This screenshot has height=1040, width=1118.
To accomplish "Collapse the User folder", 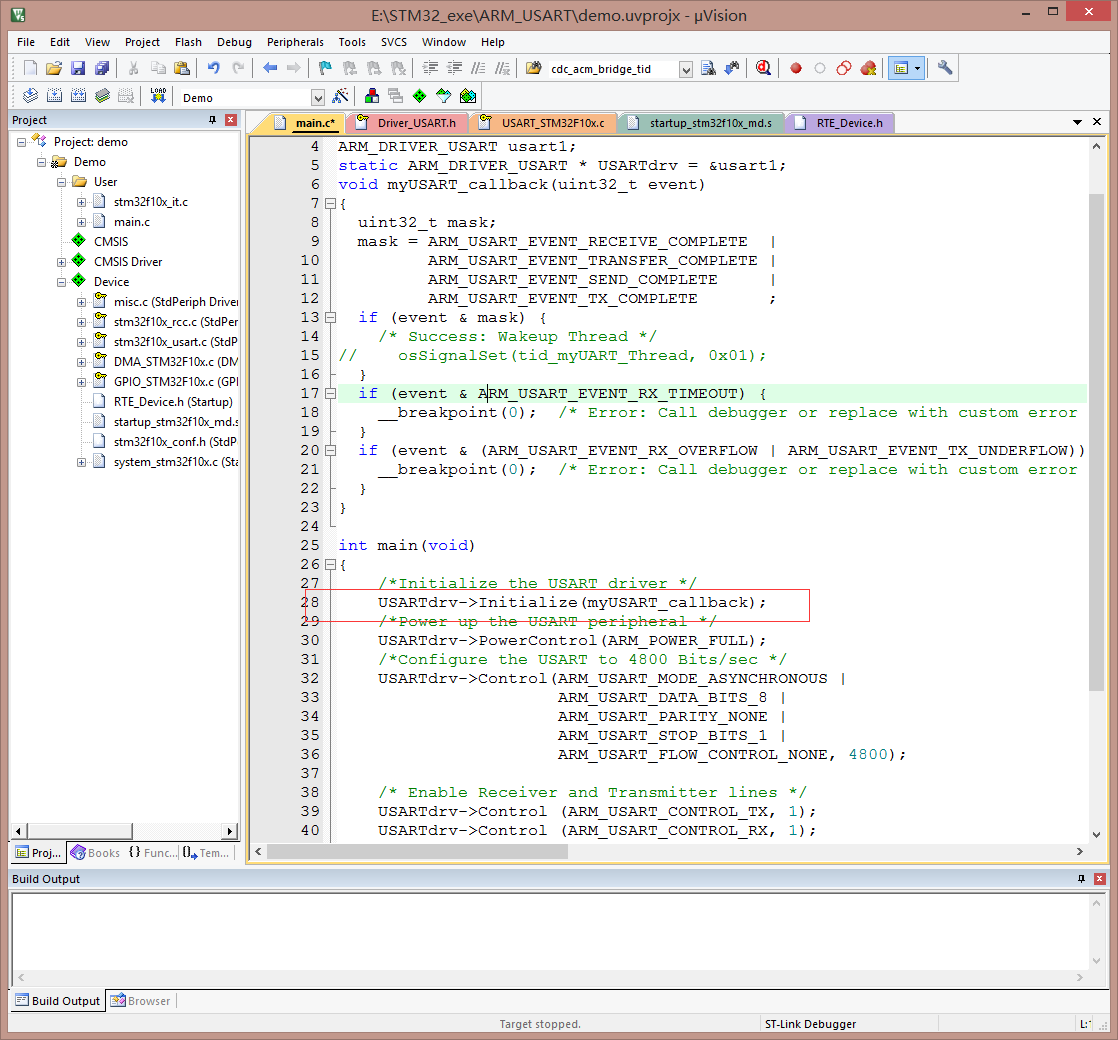I will 61,182.
